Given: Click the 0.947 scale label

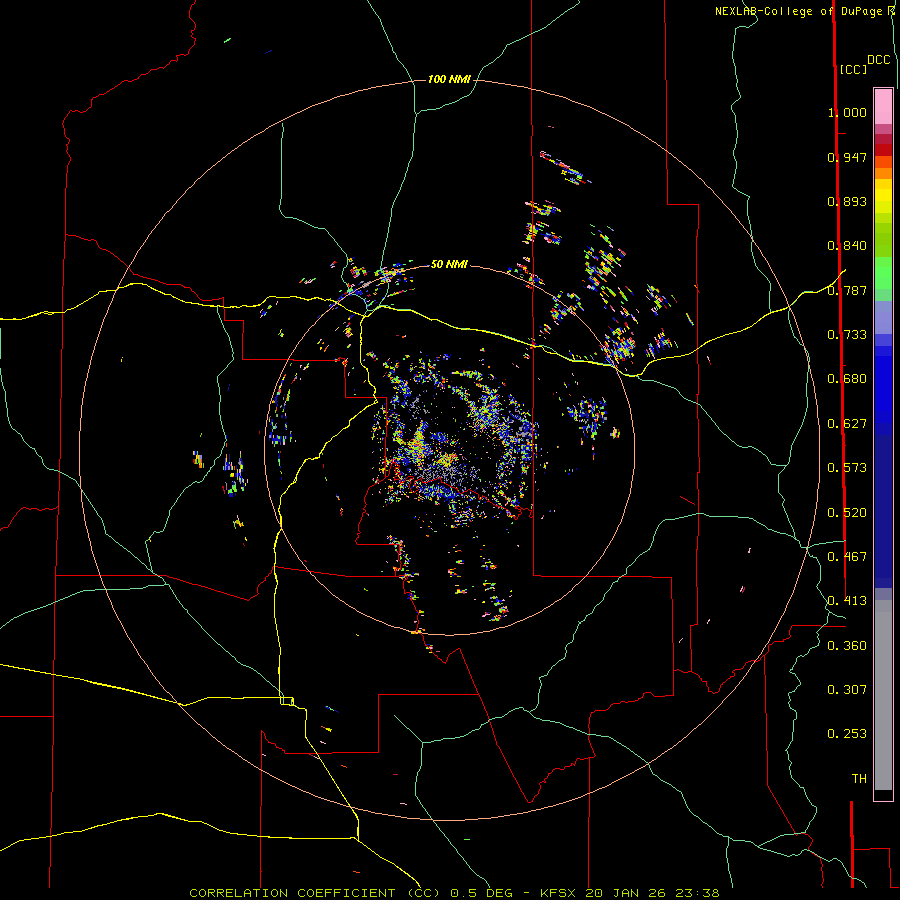Looking at the screenshot, I should click(x=847, y=157).
